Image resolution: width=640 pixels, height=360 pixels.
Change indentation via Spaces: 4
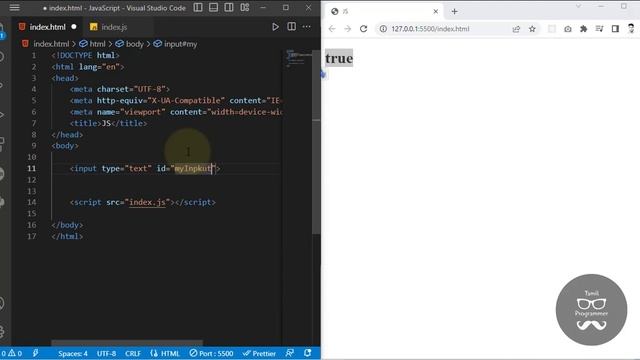click(x=73, y=353)
